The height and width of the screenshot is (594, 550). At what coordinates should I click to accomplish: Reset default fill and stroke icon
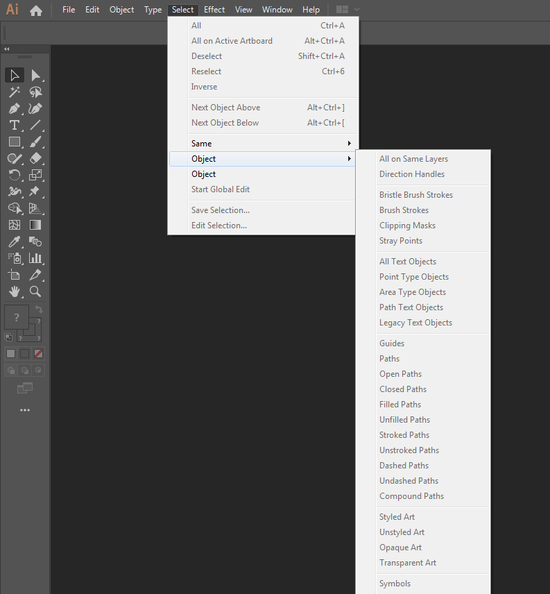pyautogui.click(x=8, y=337)
